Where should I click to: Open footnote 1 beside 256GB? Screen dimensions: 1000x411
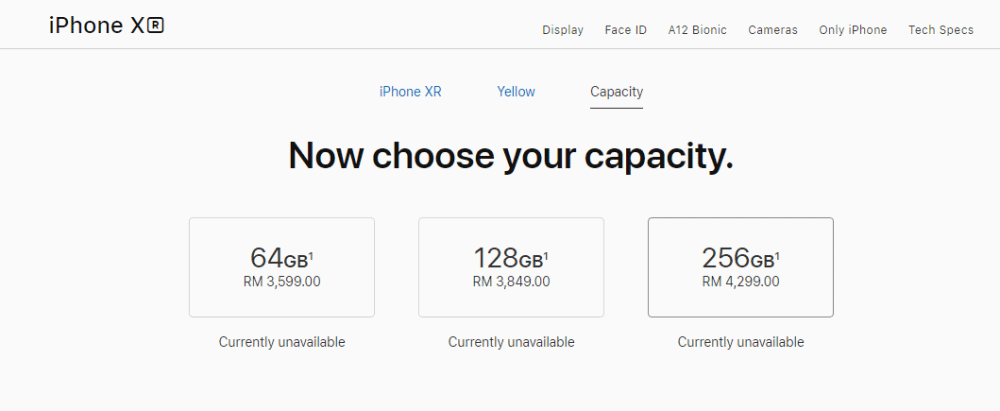point(777,255)
